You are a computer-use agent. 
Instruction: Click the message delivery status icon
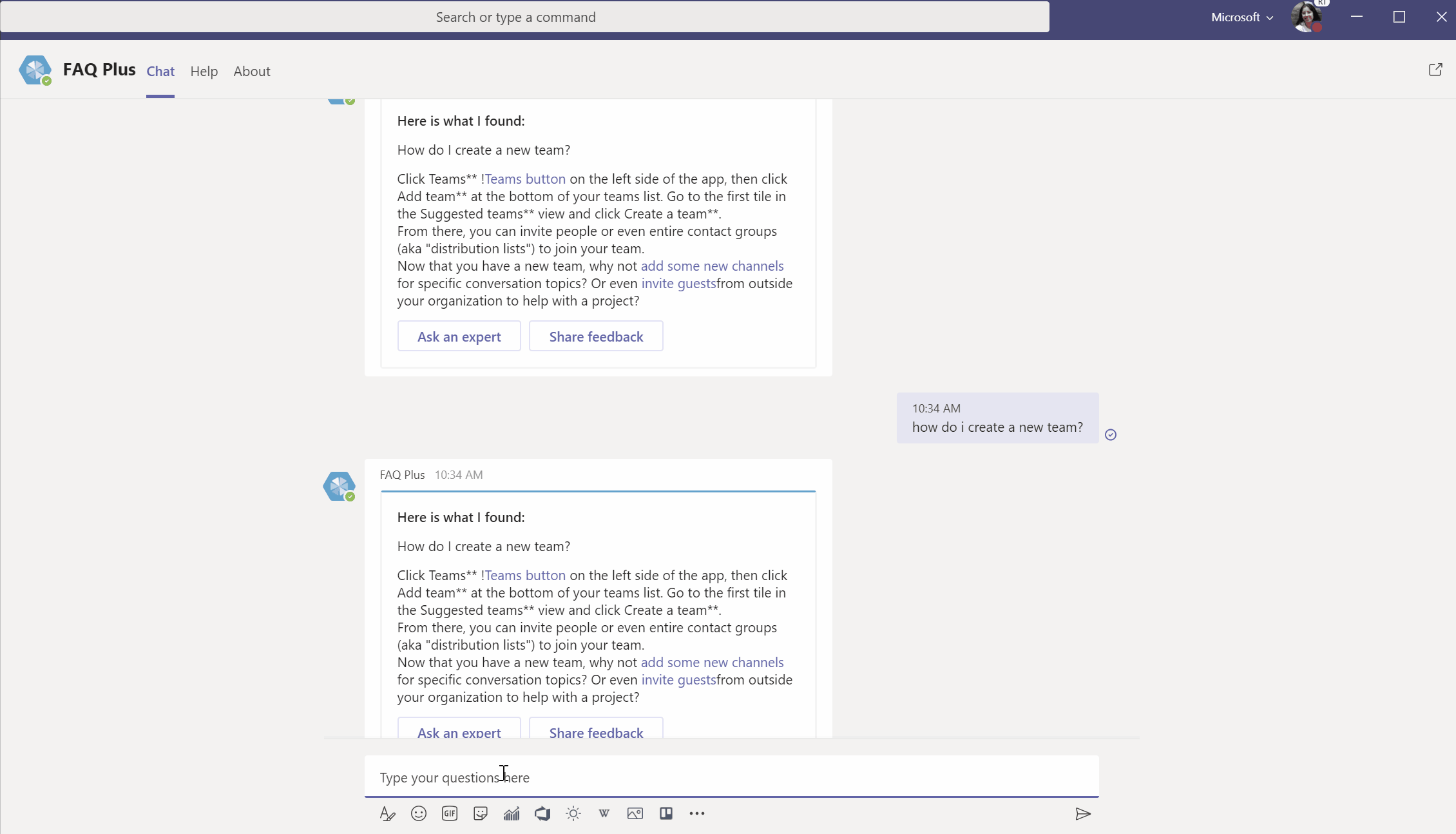click(x=1111, y=435)
